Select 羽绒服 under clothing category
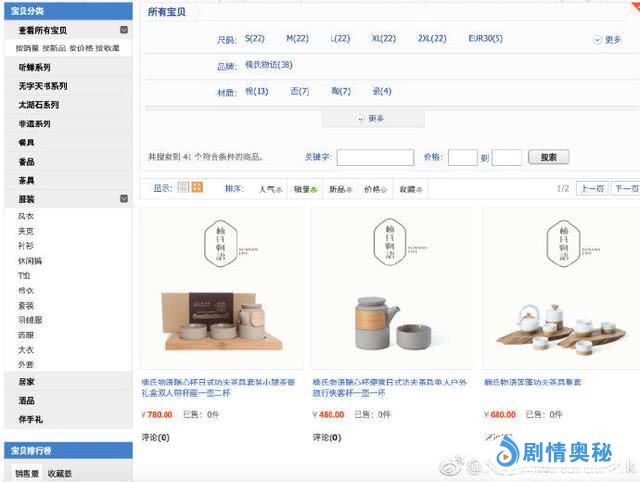Viewport: 640px width, 482px height. 29,321
